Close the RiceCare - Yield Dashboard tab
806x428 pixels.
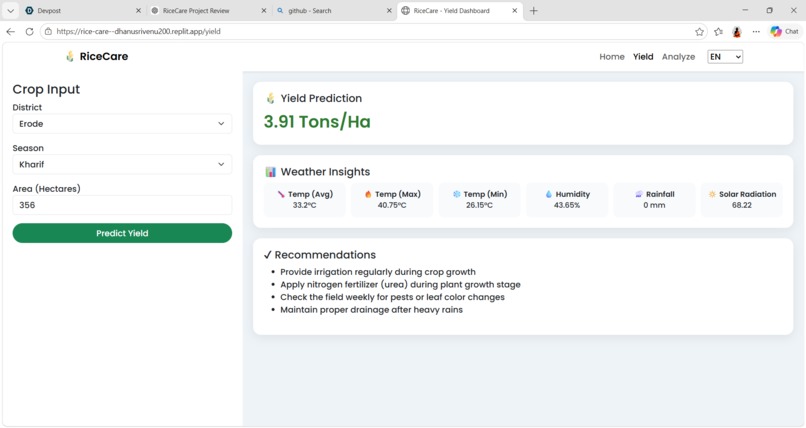pos(515,10)
